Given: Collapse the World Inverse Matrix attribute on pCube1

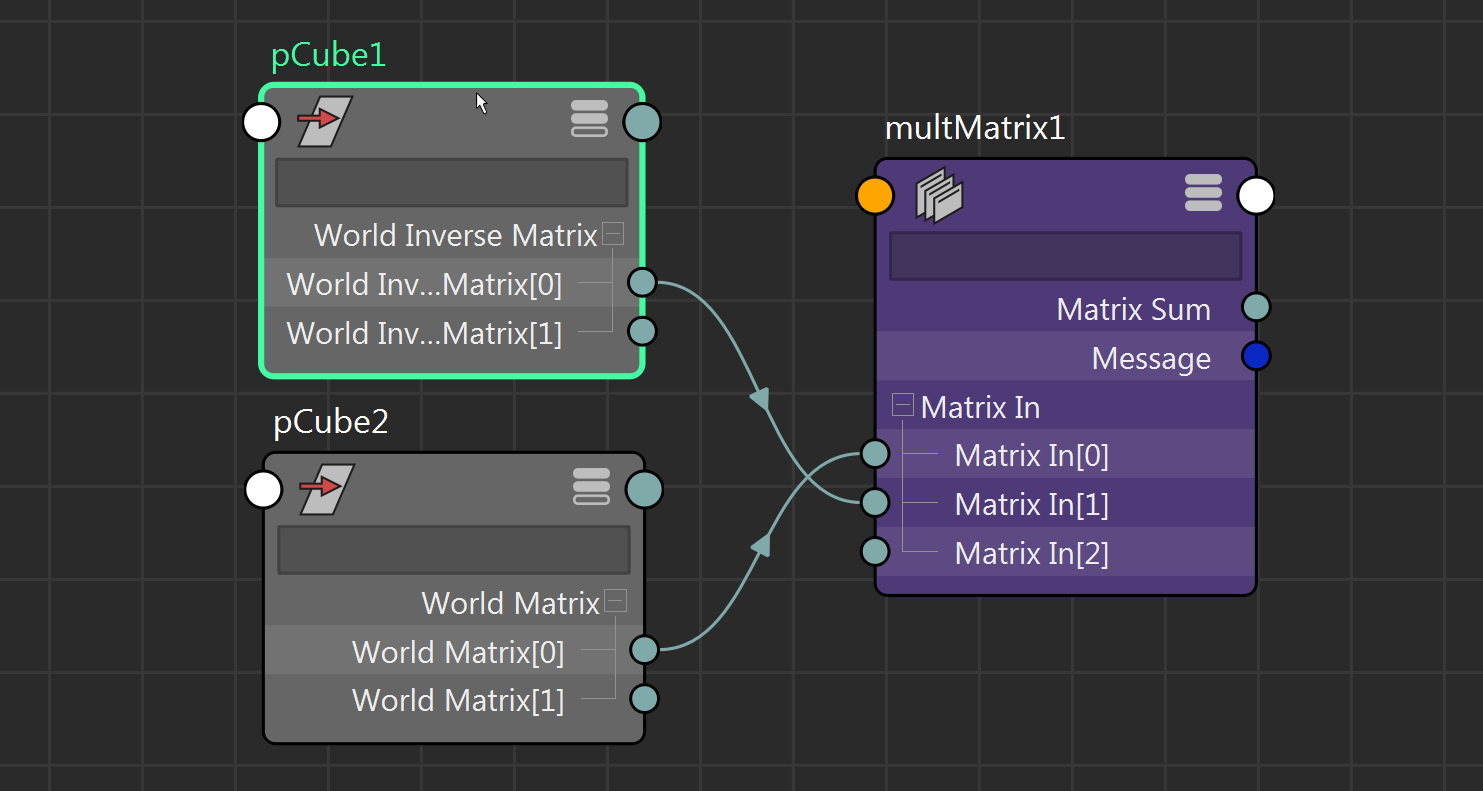Looking at the screenshot, I should pyautogui.click(x=612, y=234).
